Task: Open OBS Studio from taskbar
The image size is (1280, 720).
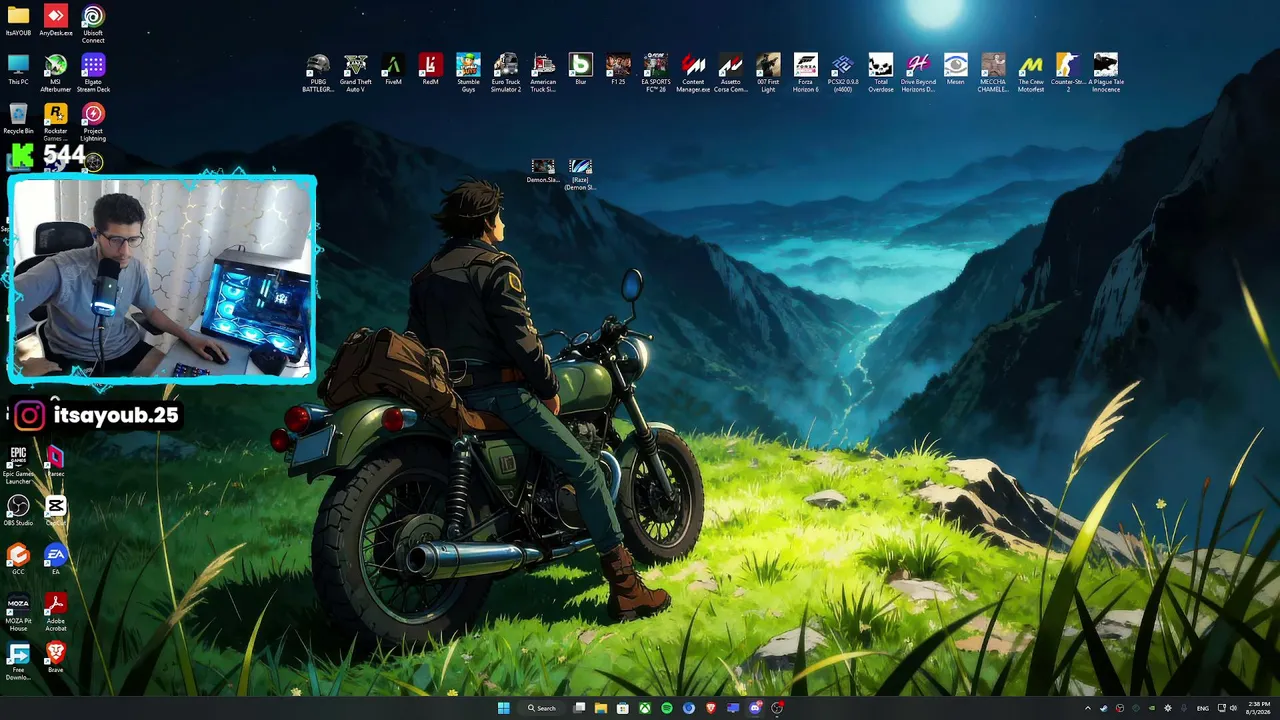Action: coord(777,708)
